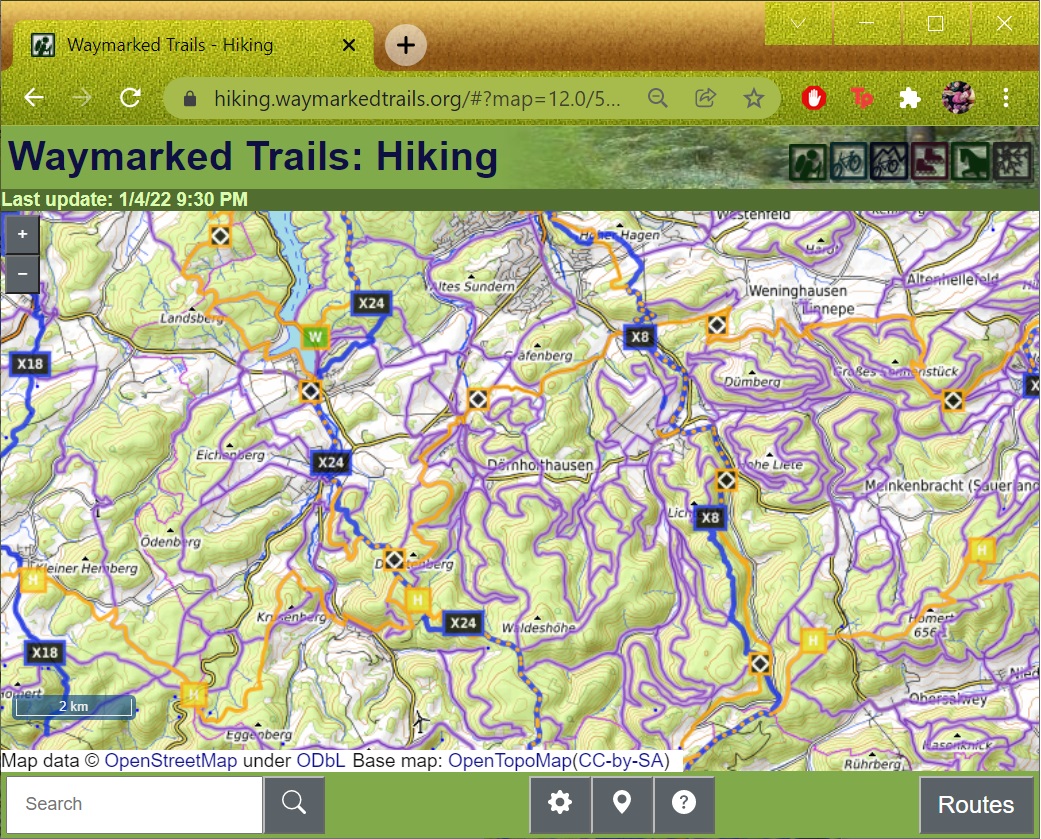
Task: Click diamond marker above Landsberg
Action: point(220,236)
